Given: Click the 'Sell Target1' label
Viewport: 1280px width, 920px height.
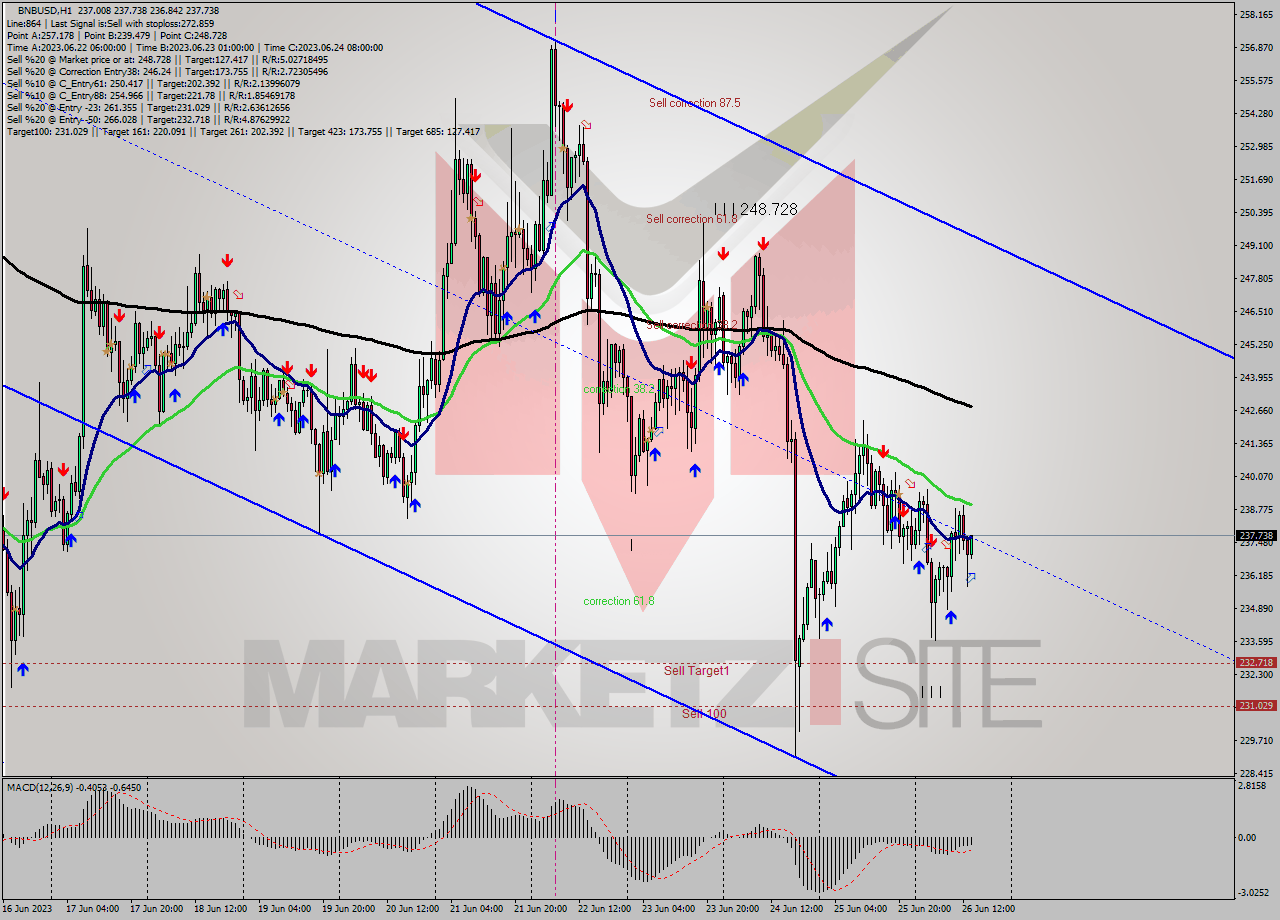Looking at the screenshot, I should pos(696,670).
